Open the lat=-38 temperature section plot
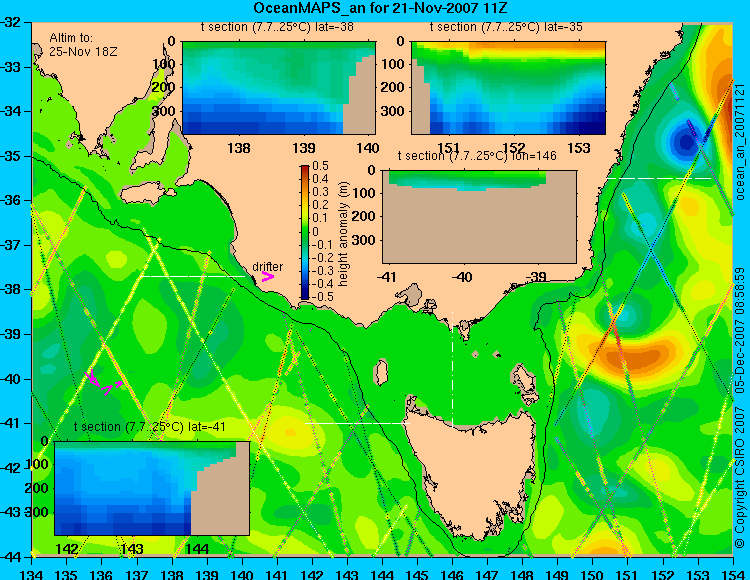 279,88
